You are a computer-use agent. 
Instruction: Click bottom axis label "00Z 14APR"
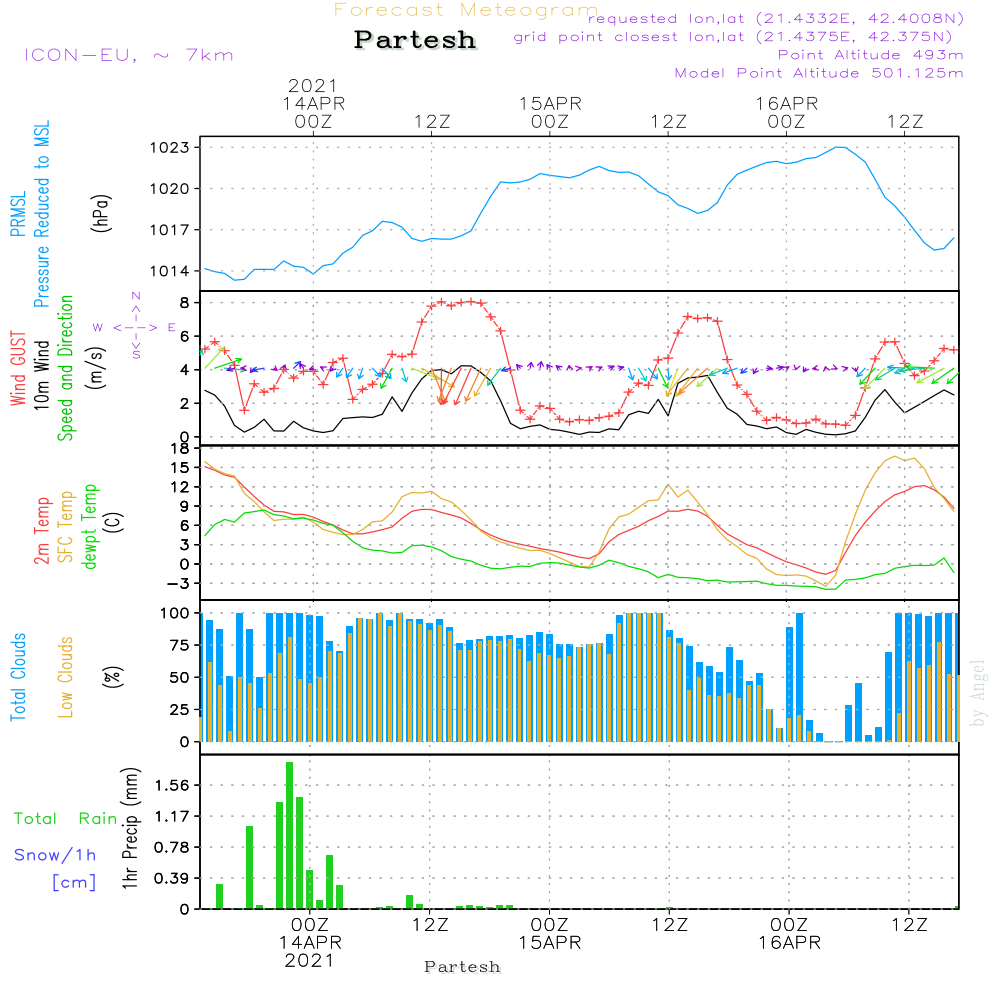(310, 934)
